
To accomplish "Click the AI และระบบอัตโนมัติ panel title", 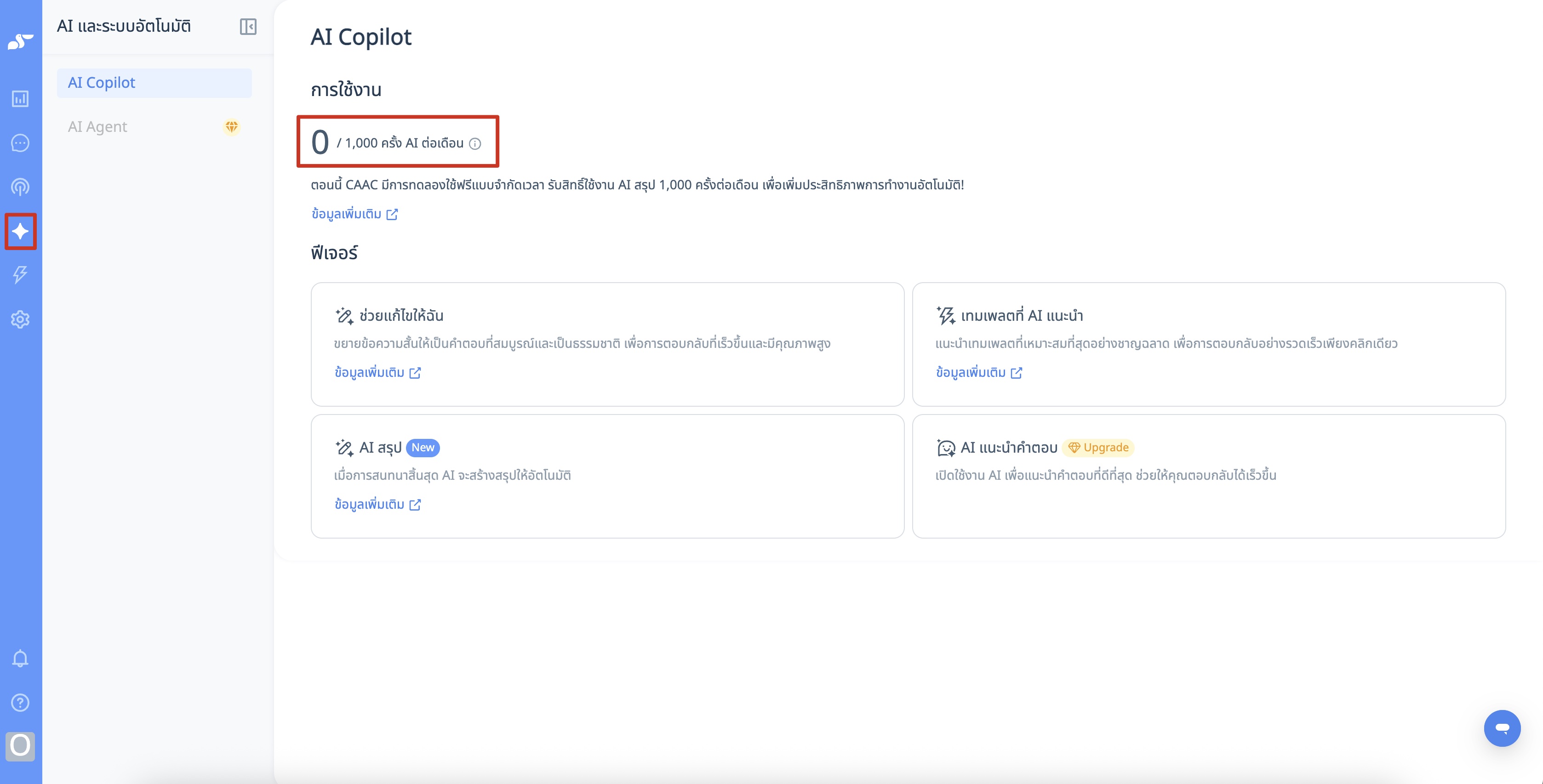I will pos(124,26).
